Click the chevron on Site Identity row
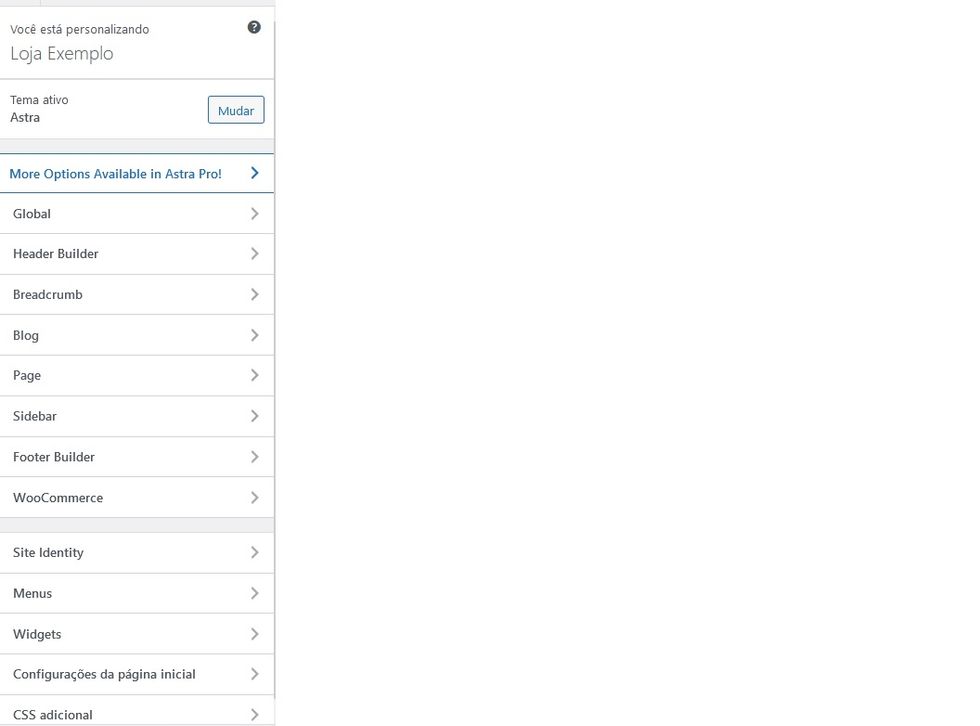Image resolution: width=980 pixels, height=726 pixels. pyautogui.click(x=254, y=552)
